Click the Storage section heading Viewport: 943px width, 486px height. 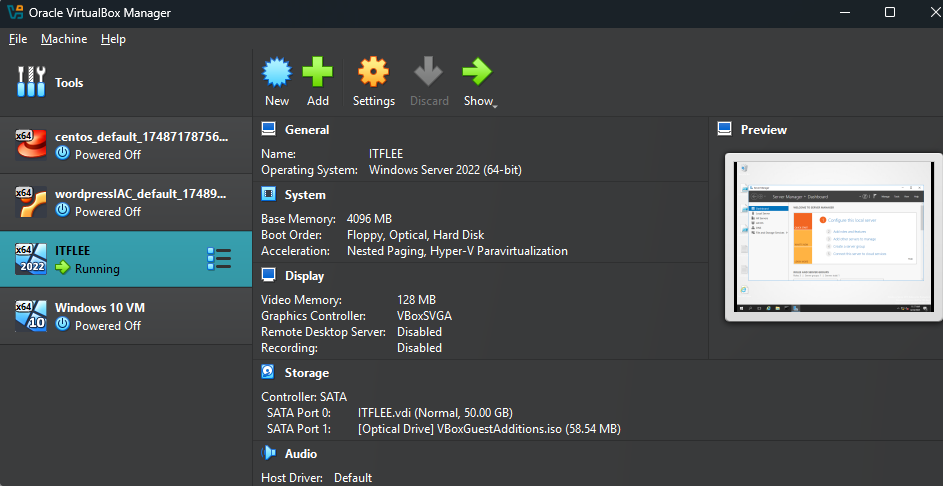pos(307,373)
